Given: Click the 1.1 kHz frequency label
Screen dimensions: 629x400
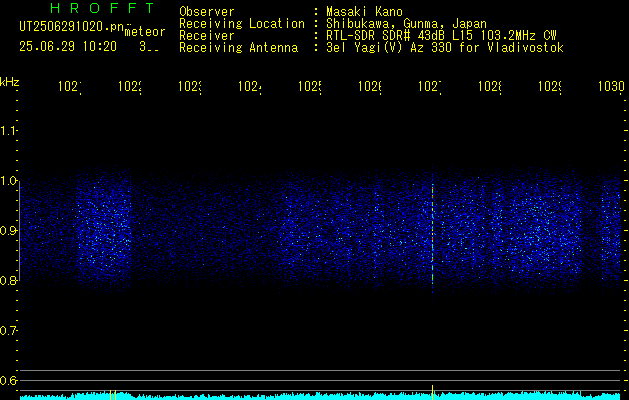Looking at the screenshot, I should click(8, 130).
